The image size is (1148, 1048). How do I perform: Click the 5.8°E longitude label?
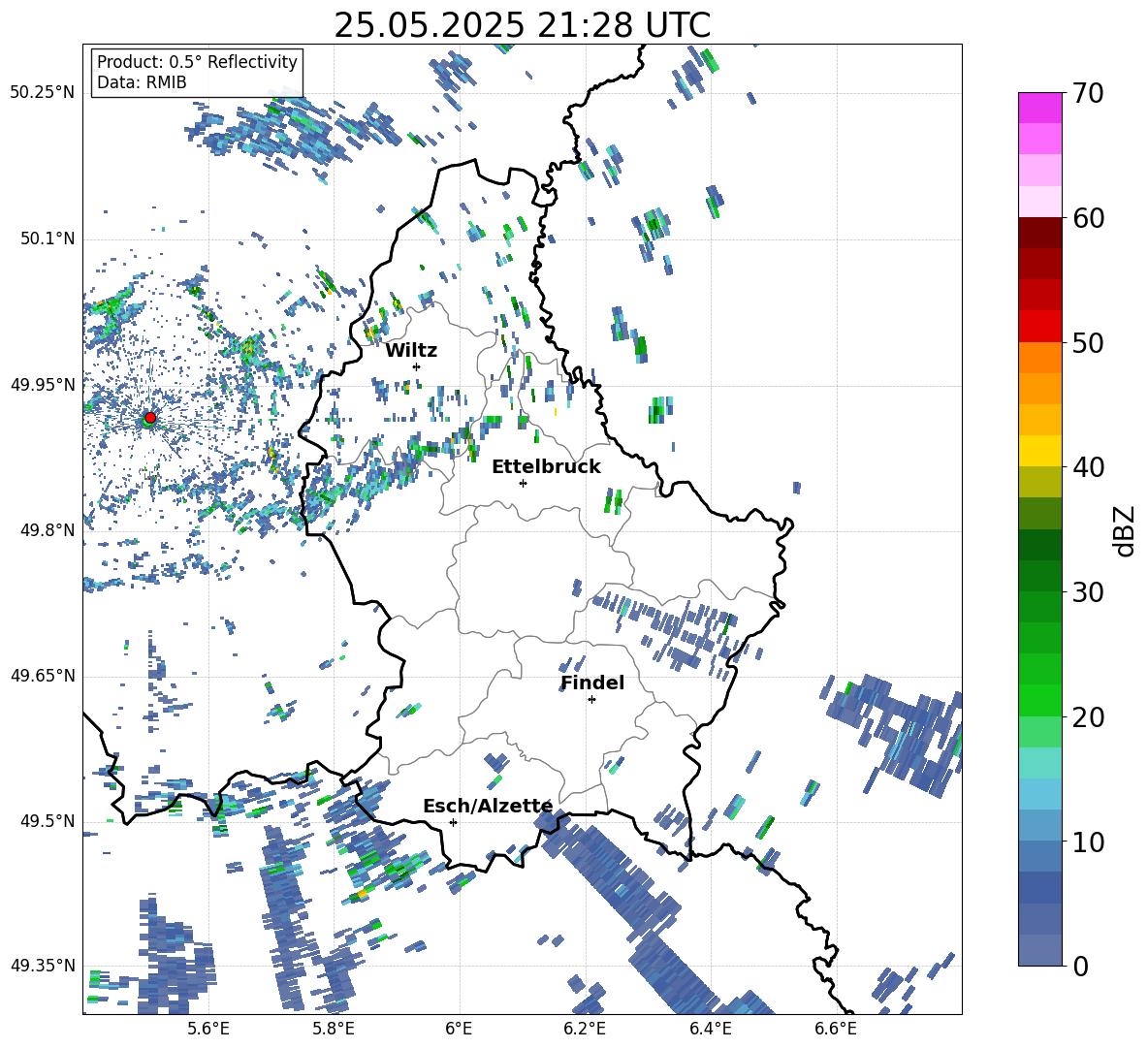[334, 1029]
